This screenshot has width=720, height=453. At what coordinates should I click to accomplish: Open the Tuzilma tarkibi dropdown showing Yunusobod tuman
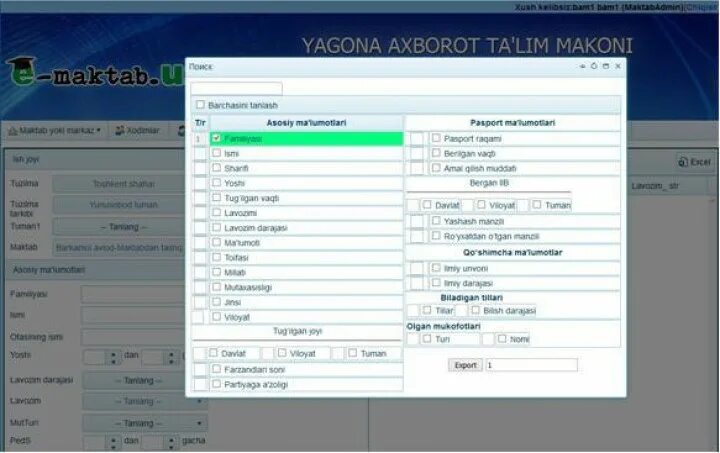click(119, 205)
